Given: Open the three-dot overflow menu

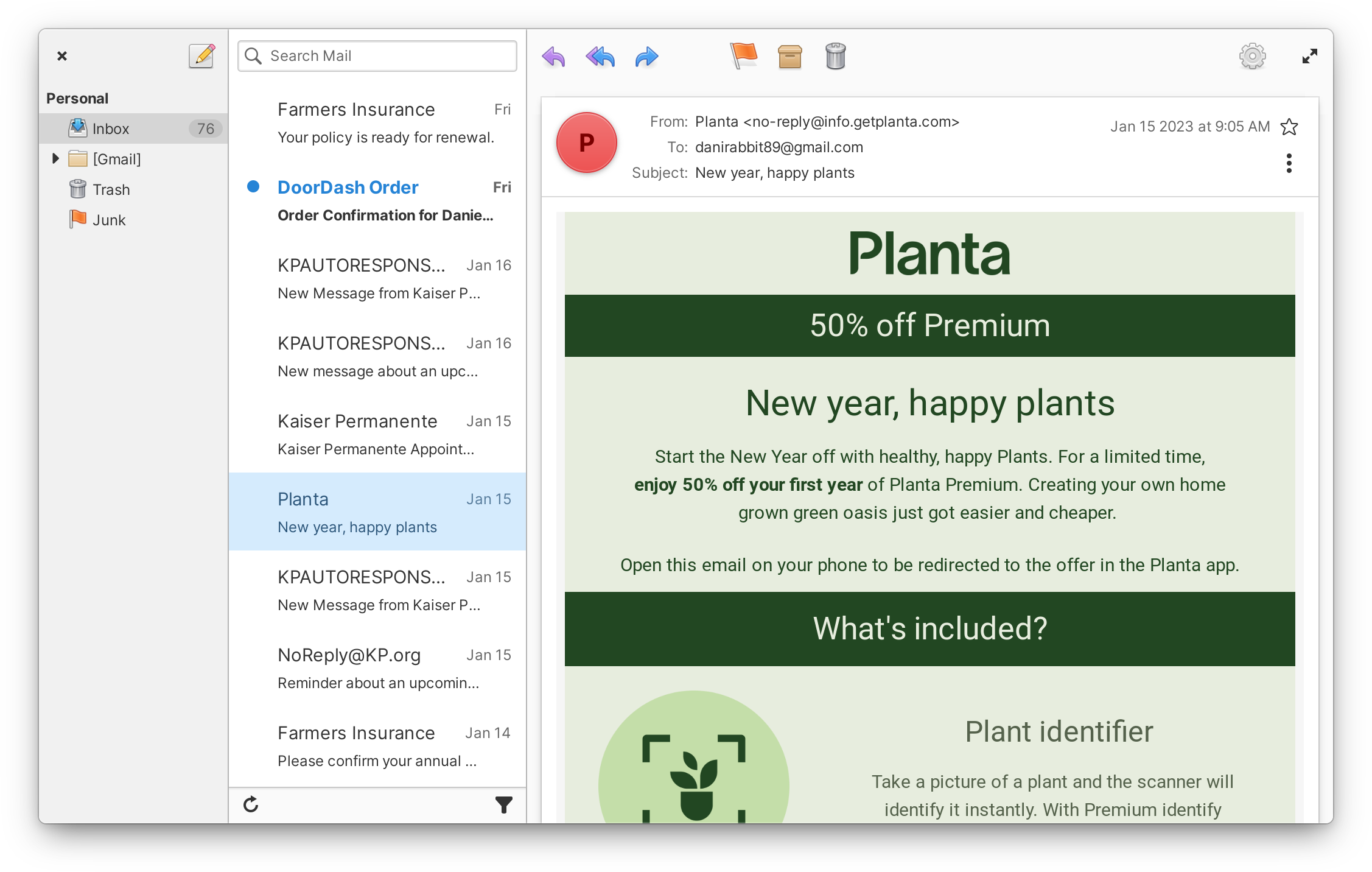Looking at the screenshot, I should coord(1288,163).
